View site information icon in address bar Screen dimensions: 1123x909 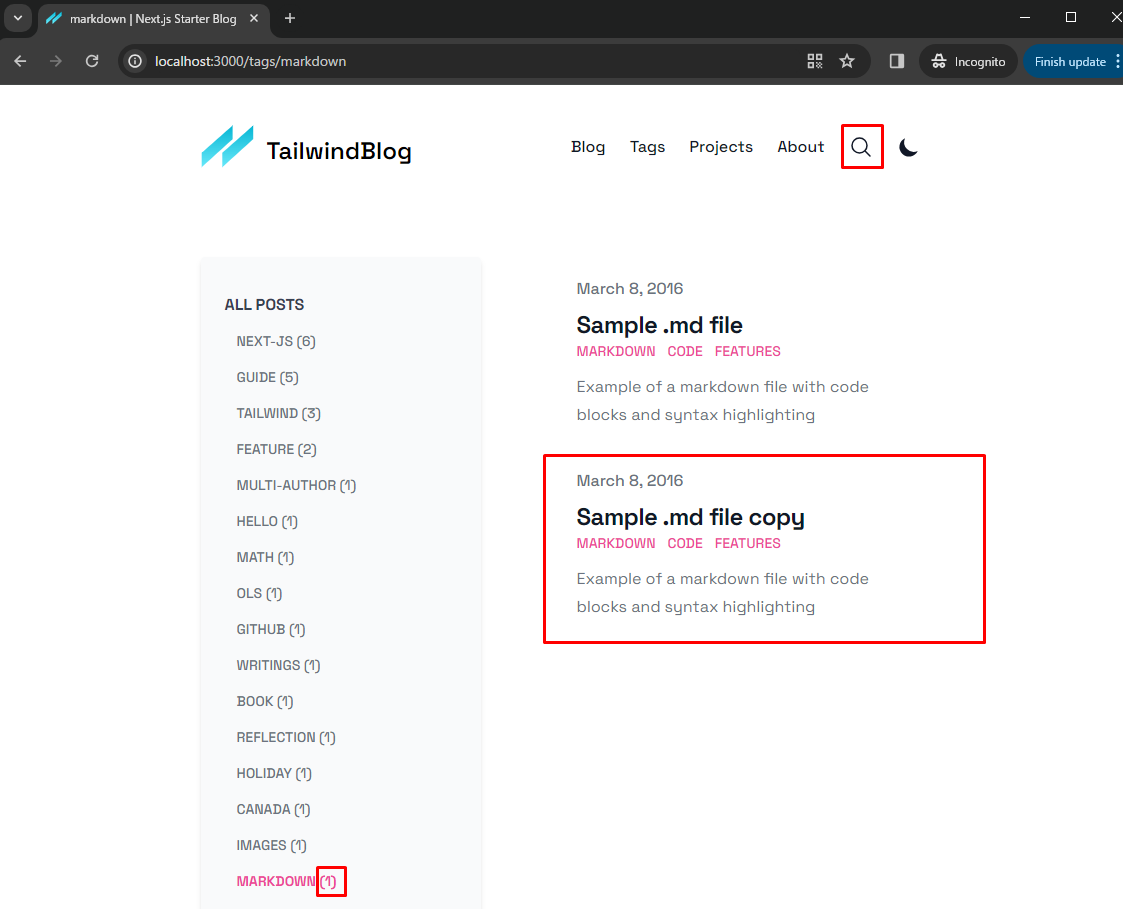pyautogui.click(x=136, y=61)
